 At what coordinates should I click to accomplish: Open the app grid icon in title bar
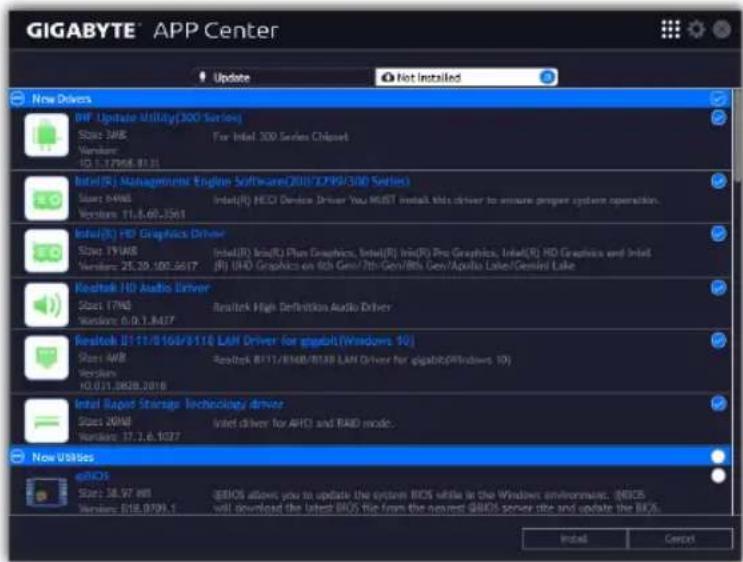[x=671, y=29]
